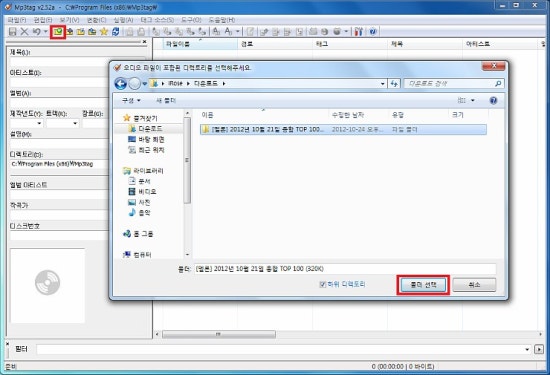Sort by the 파일이름 column header
550x375 pixels.
pyautogui.click(x=200, y=44)
